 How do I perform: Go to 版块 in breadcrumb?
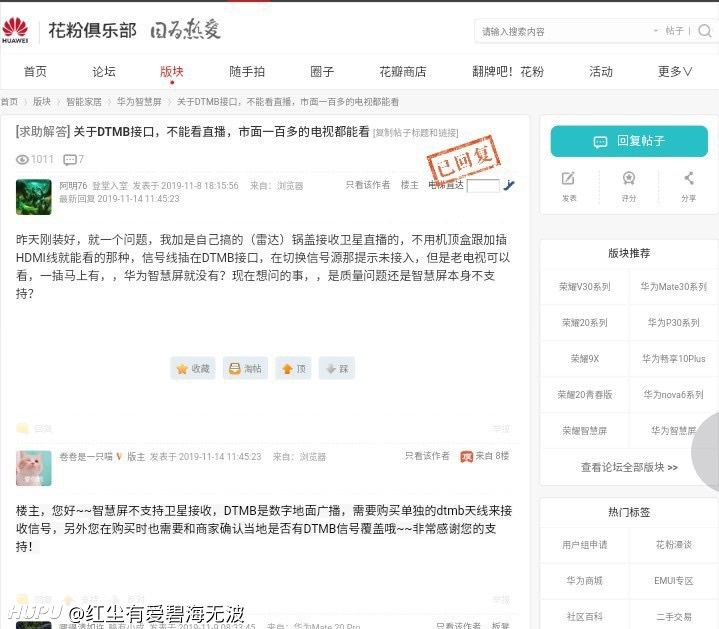pos(42,102)
